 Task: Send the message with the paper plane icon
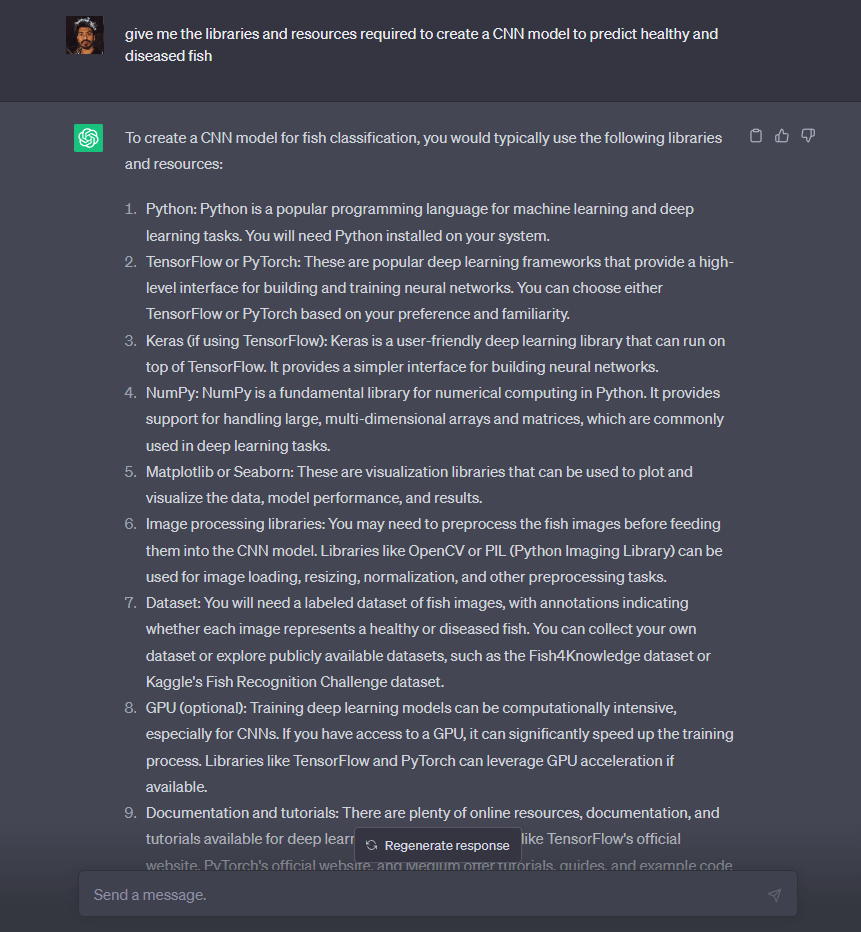(x=774, y=895)
